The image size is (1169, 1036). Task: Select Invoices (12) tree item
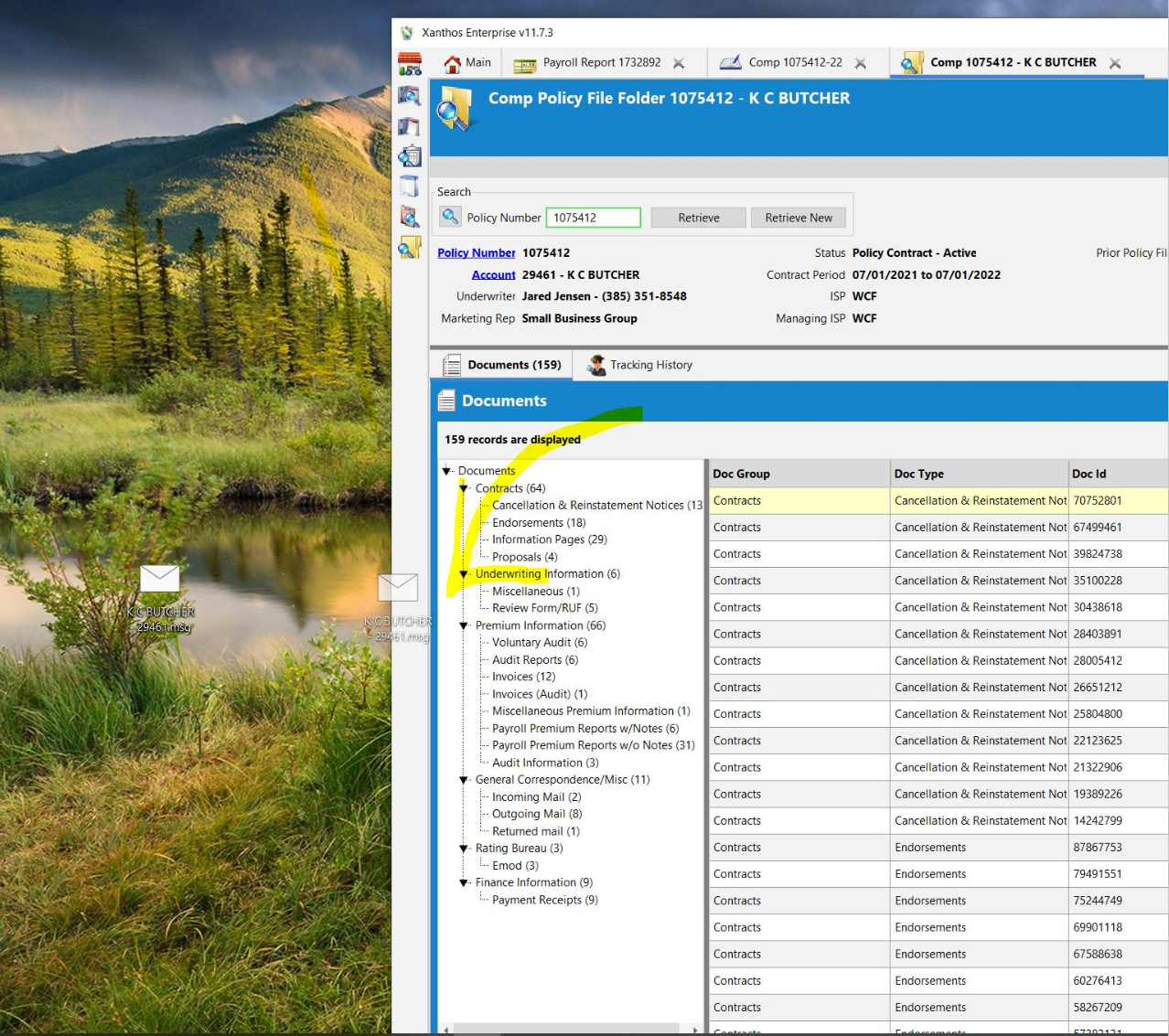(524, 677)
